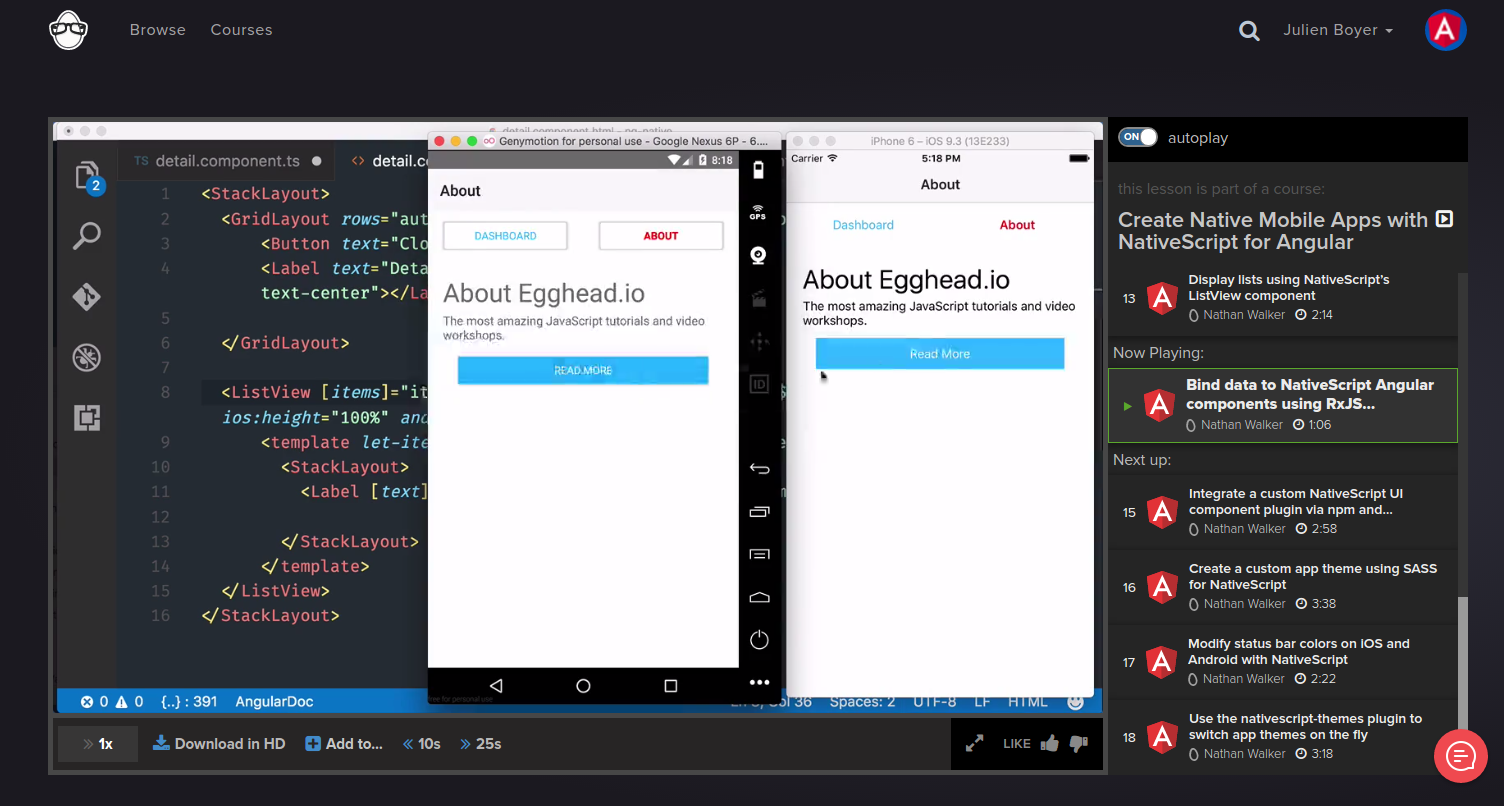Open lesson 13 Display lists using ListView
1504x806 pixels.
tap(1282, 297)
